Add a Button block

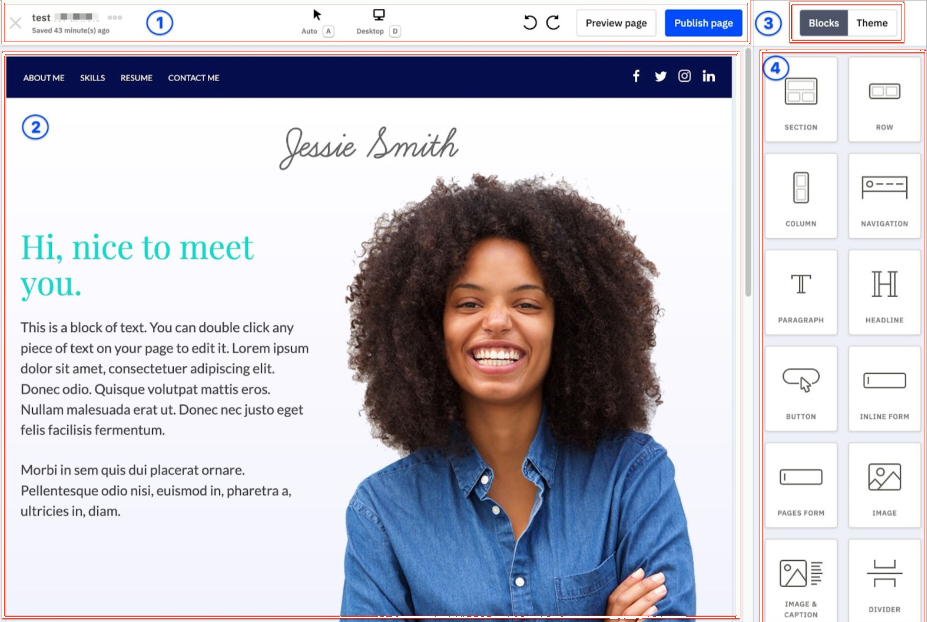(x=801, y=387)
